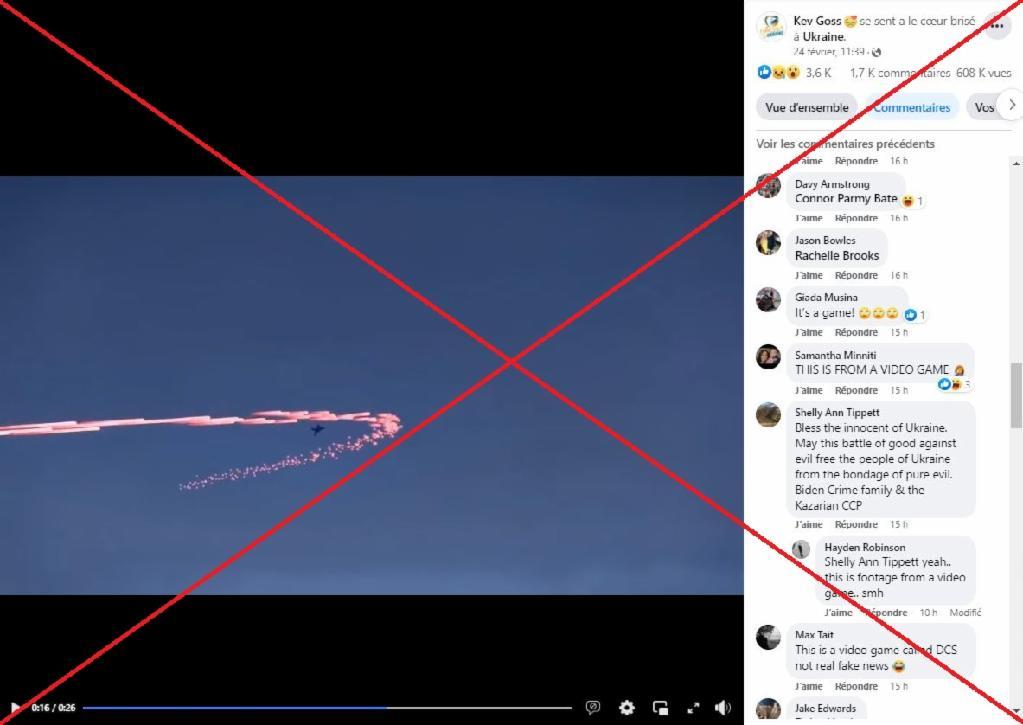This screenshot has height=725, width=1023.
Task: Open video settings gear icon
Action: click(x=627, y=707)
